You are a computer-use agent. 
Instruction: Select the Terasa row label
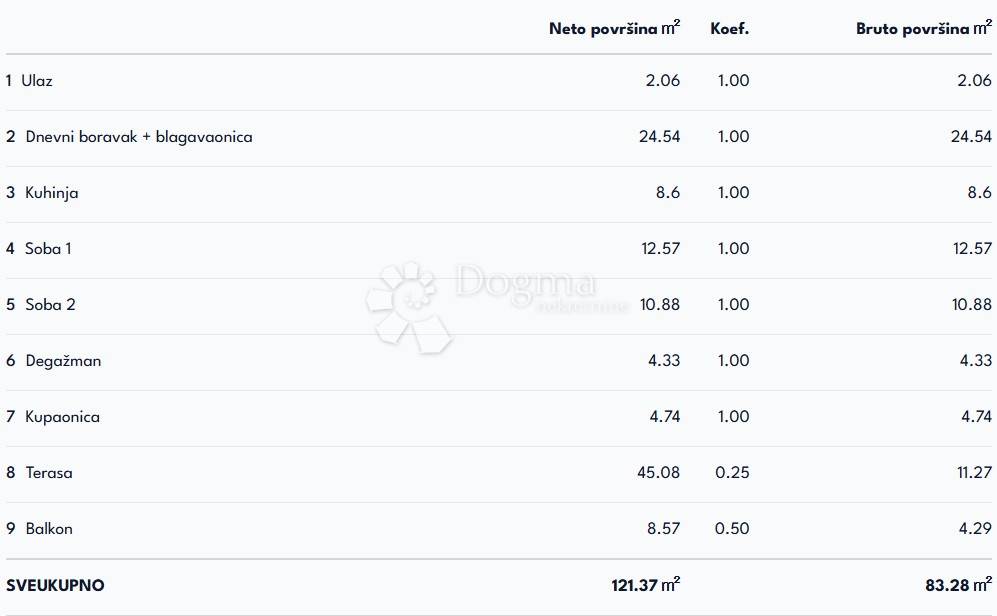49,473
